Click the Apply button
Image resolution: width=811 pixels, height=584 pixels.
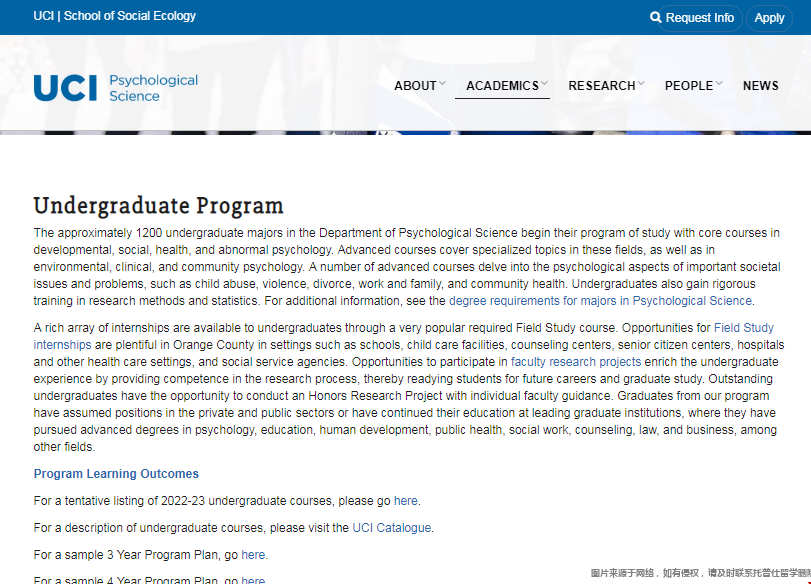769,17
